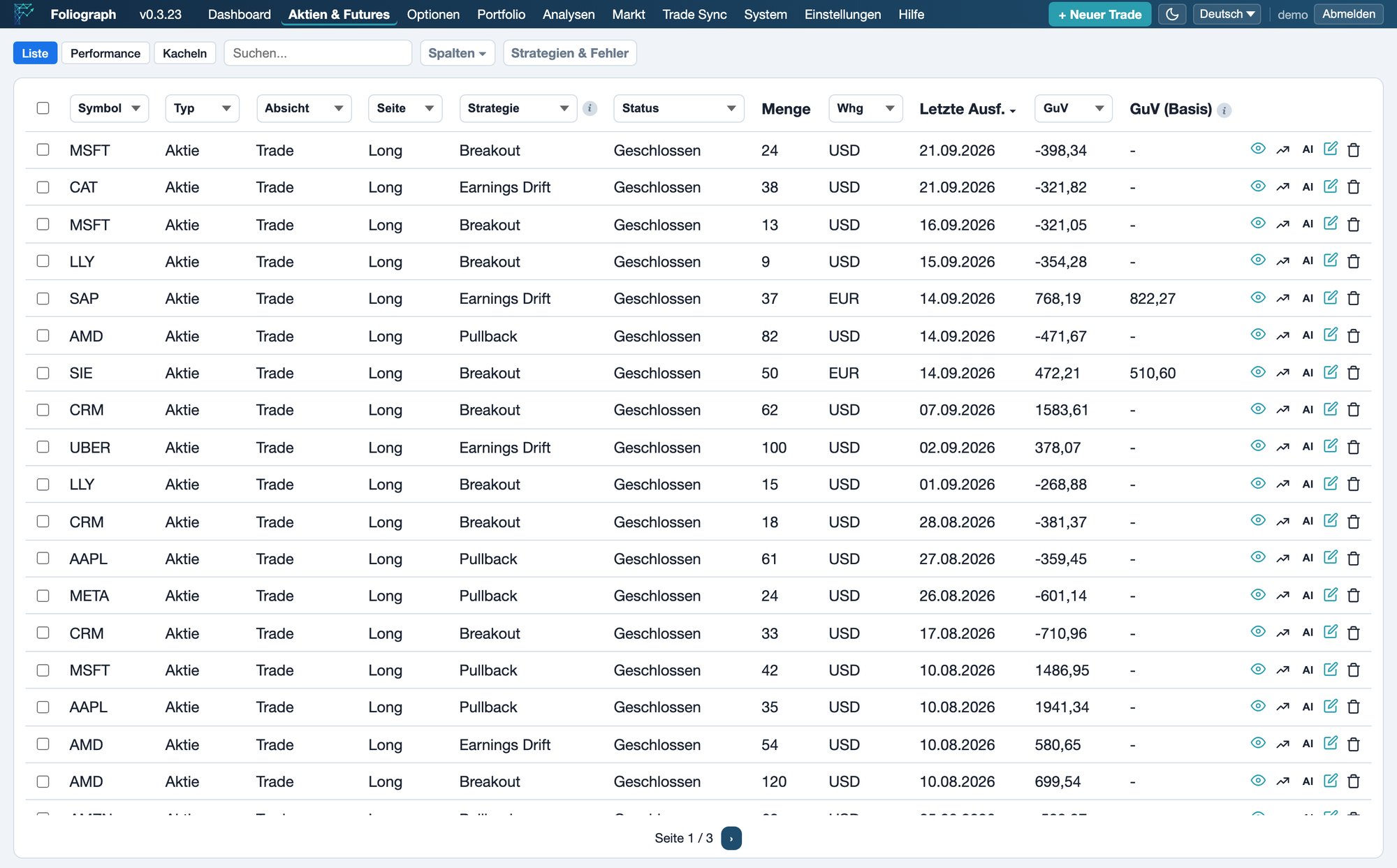Click info icon beside GuV (Basis) header
The width and height of the screenshot is (1397, 868).
1224,110
